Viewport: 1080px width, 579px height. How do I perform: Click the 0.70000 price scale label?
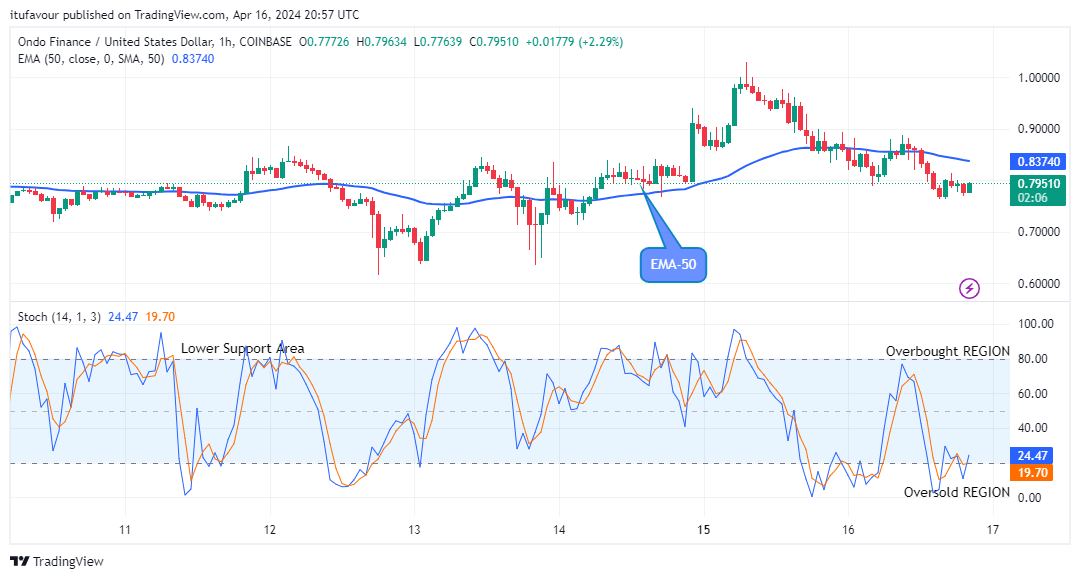(x=1039, y=232)
